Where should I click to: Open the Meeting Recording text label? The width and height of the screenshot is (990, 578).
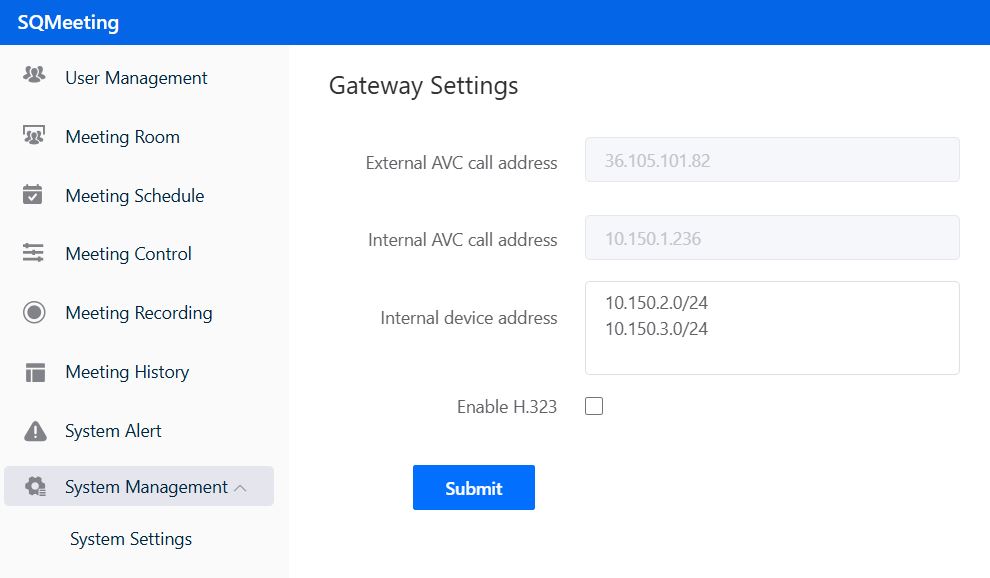point(138,313)
